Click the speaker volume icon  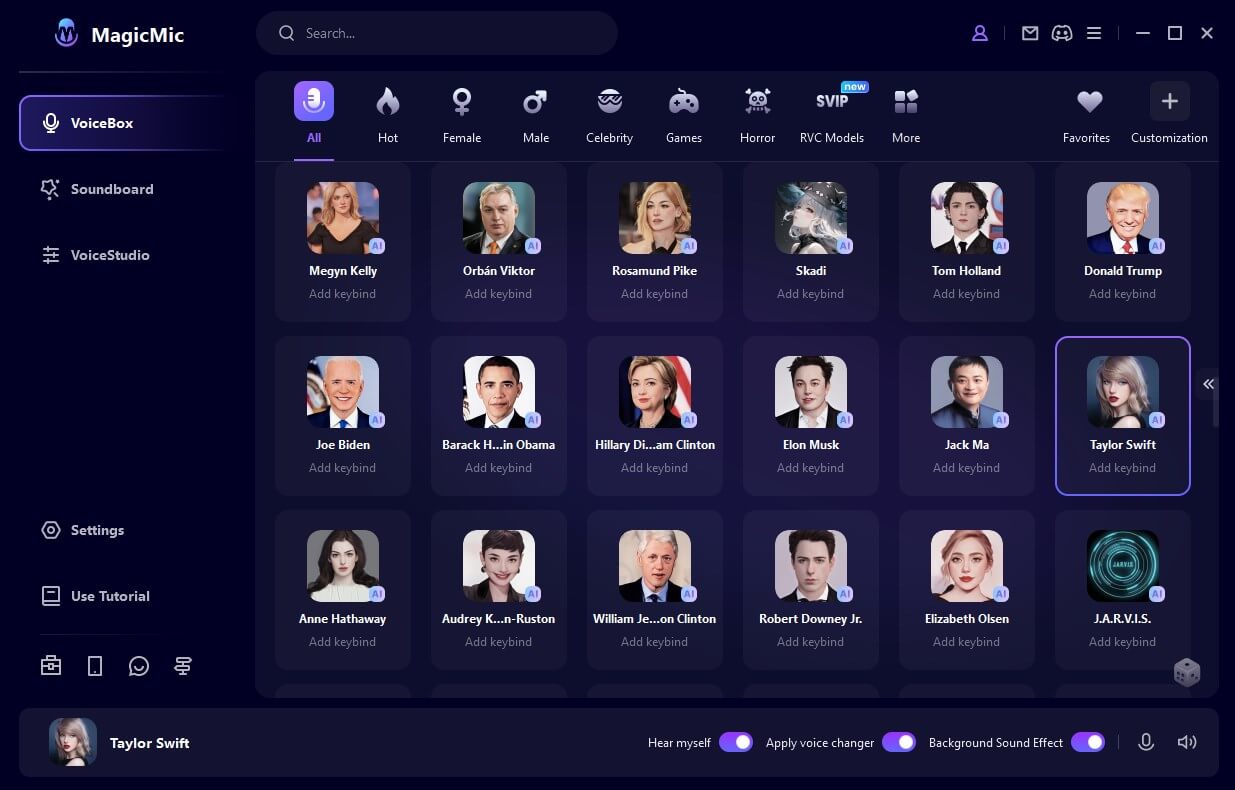(x=1187, y=742)
